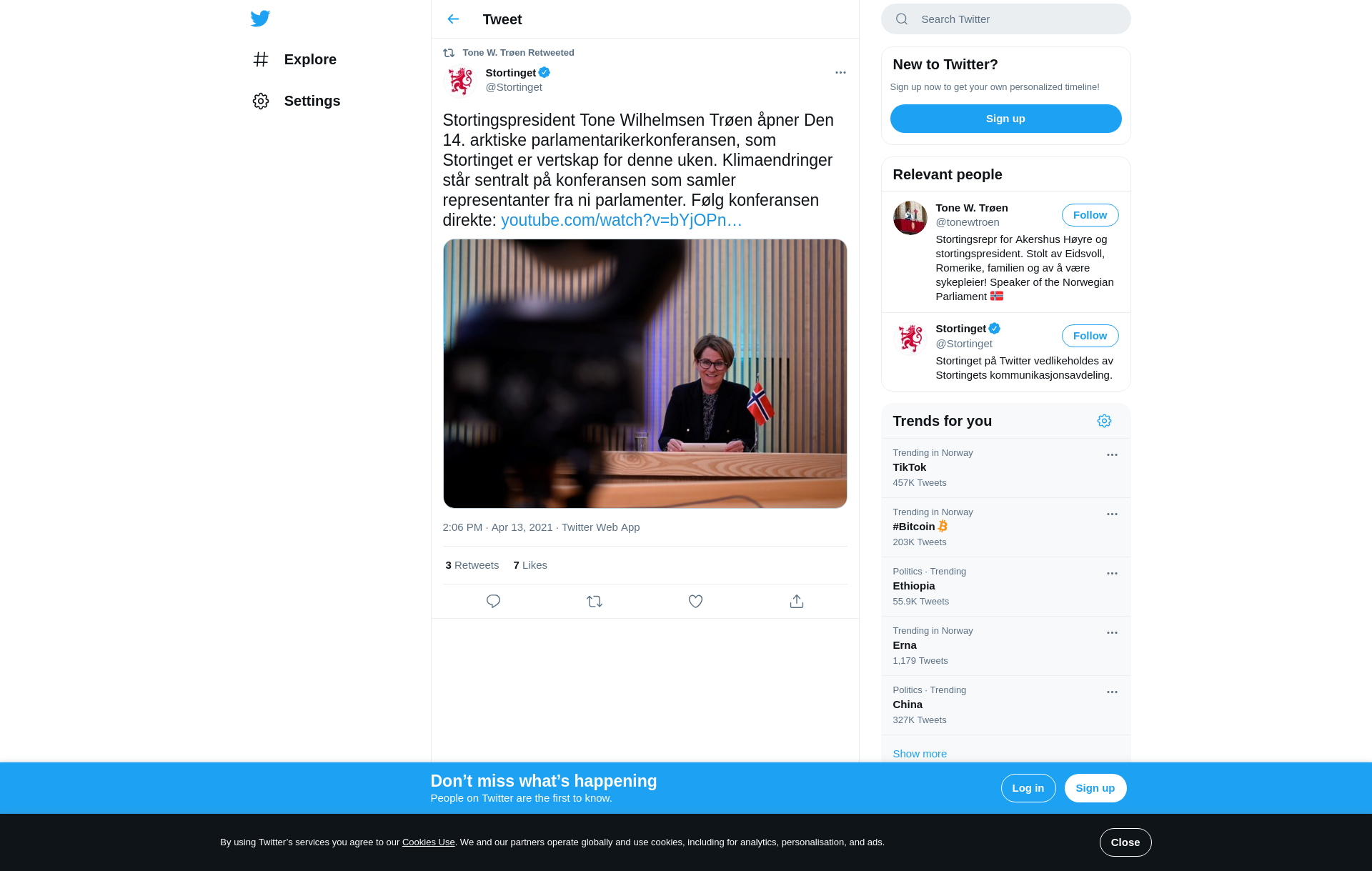Click Stortinget's lion avatar in tweet header
Viewport: 1372px width, 871px height.
461,81
